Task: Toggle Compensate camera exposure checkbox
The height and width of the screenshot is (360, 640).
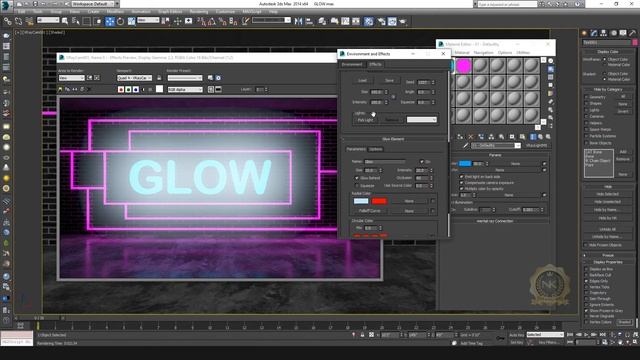Action: 461,183
